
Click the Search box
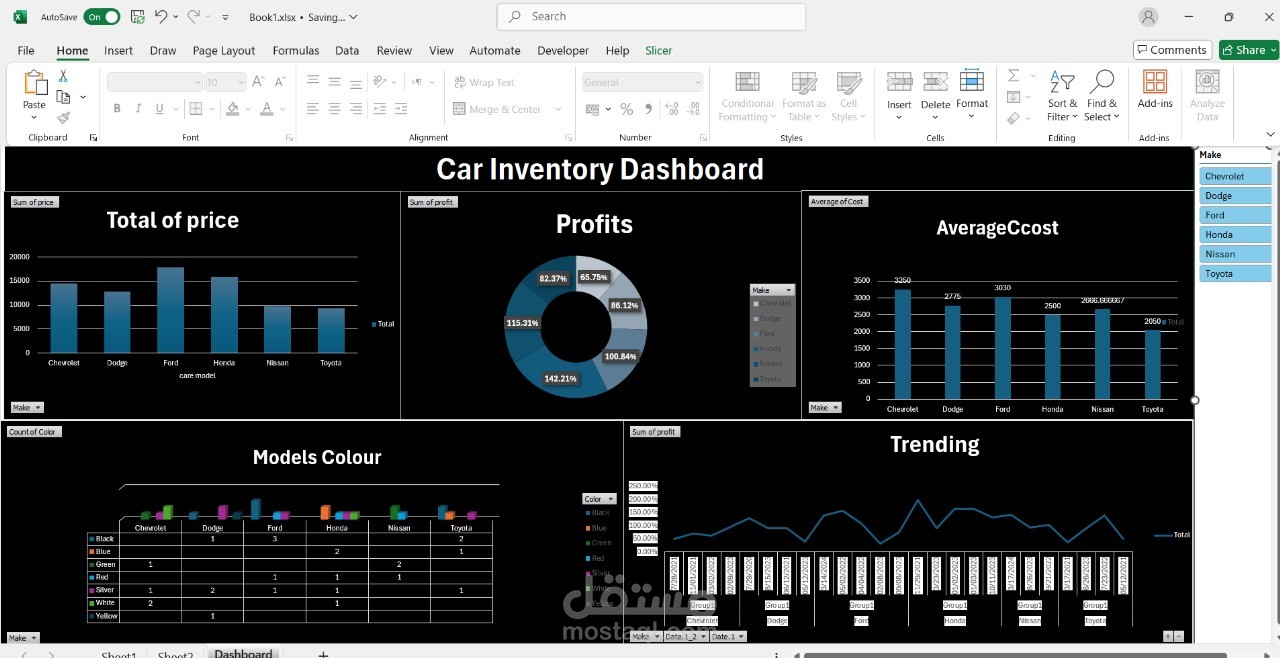(651, 17)
